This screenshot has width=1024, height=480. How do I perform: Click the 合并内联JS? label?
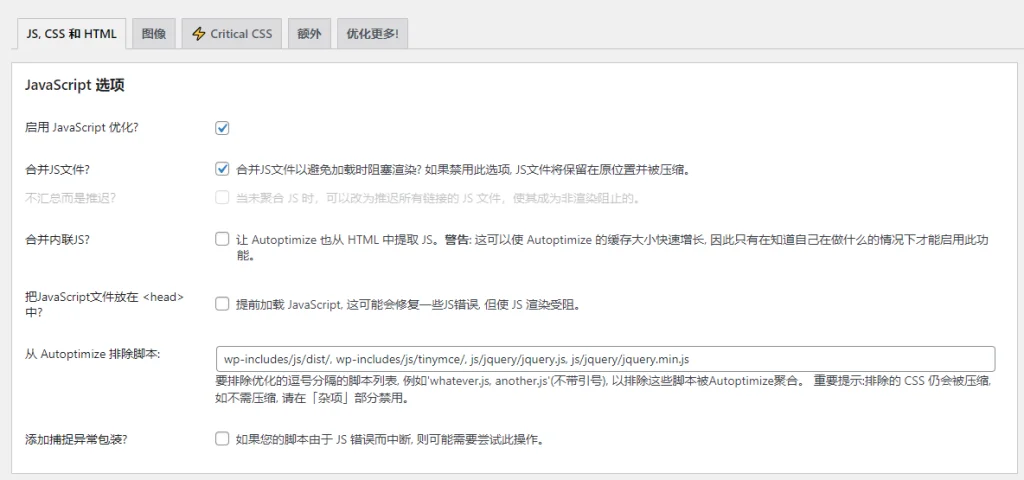57,240
